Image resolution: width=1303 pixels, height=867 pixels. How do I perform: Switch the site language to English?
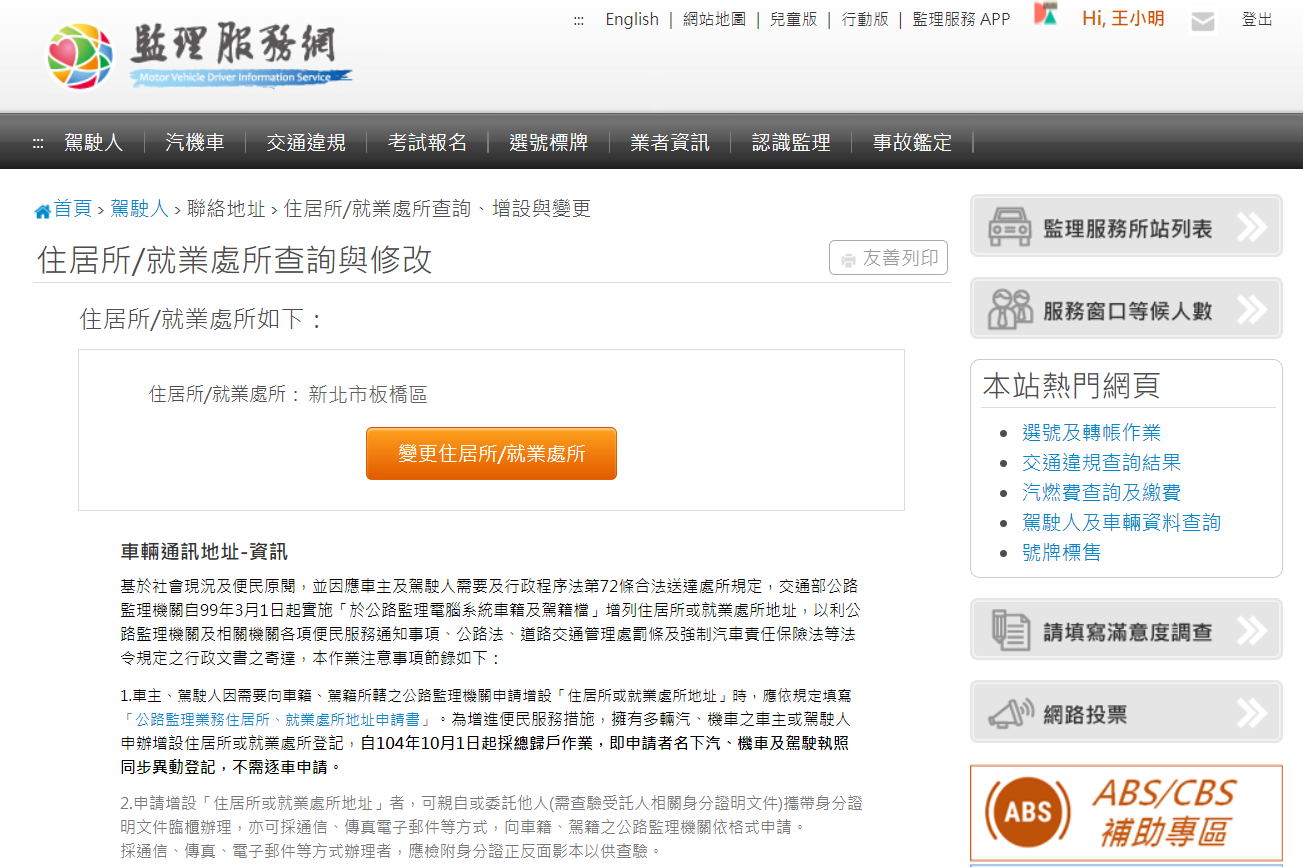coord(632,19)
